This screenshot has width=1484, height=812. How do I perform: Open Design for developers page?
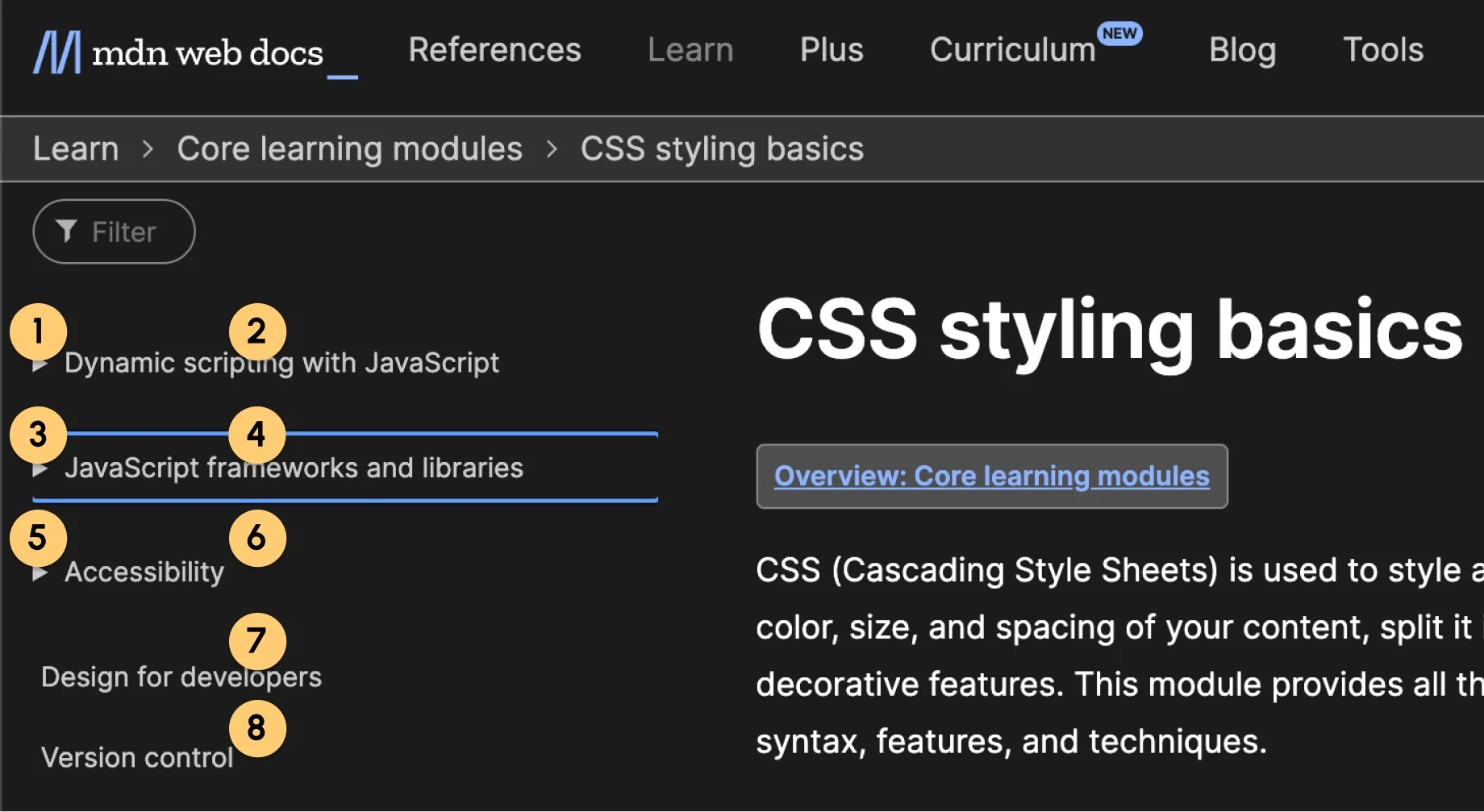(181, 677)
